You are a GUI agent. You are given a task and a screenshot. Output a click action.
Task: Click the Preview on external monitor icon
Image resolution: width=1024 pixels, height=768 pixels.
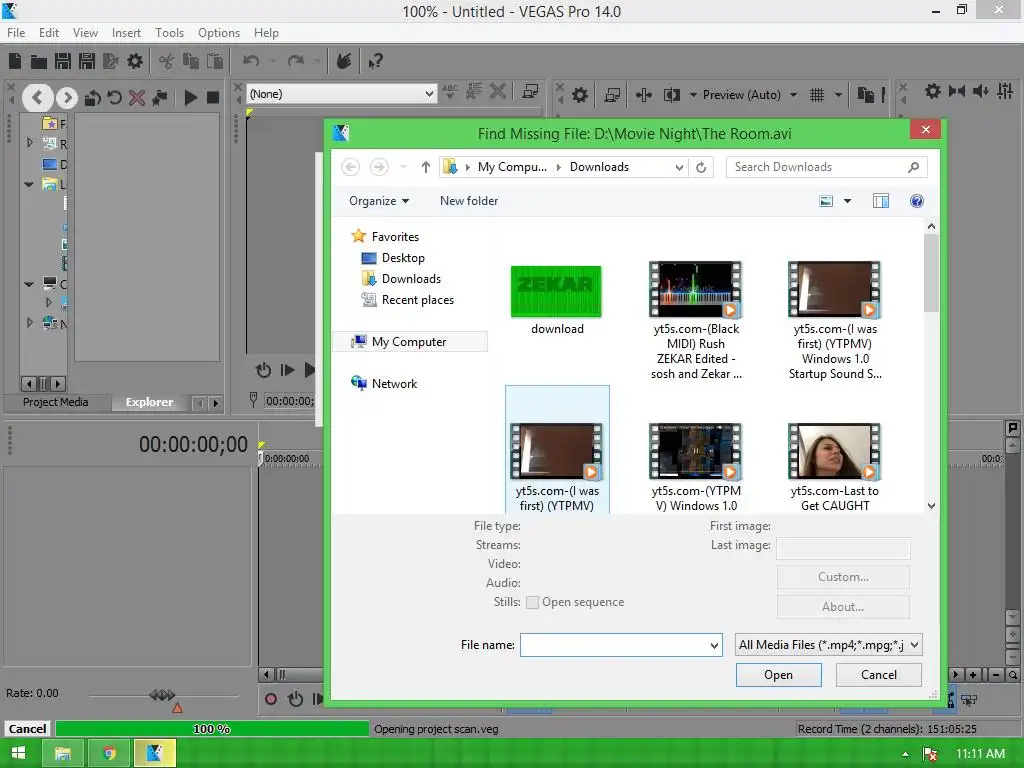(612, 95)
